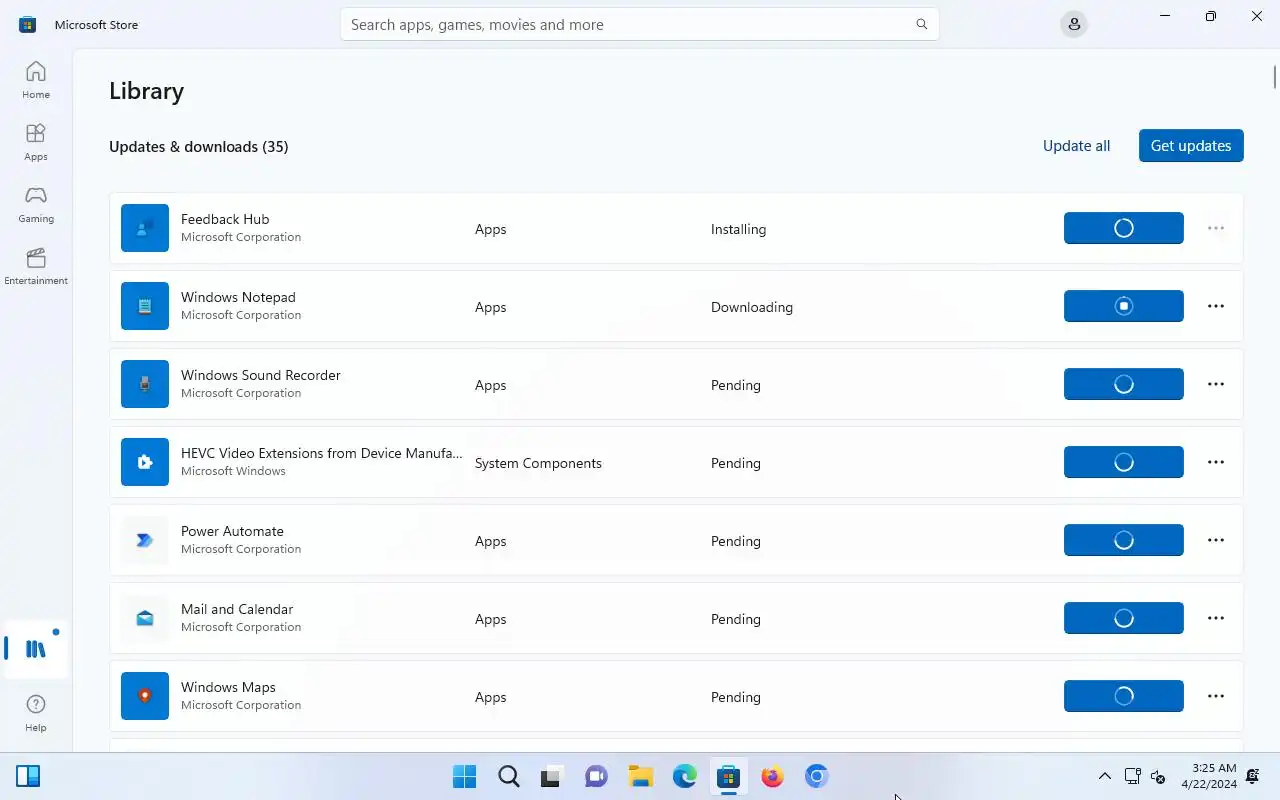The width and height of the screenshot is (1280, 800).
Task: Open the Gaming sidebar section
Action: click(36, 204)
